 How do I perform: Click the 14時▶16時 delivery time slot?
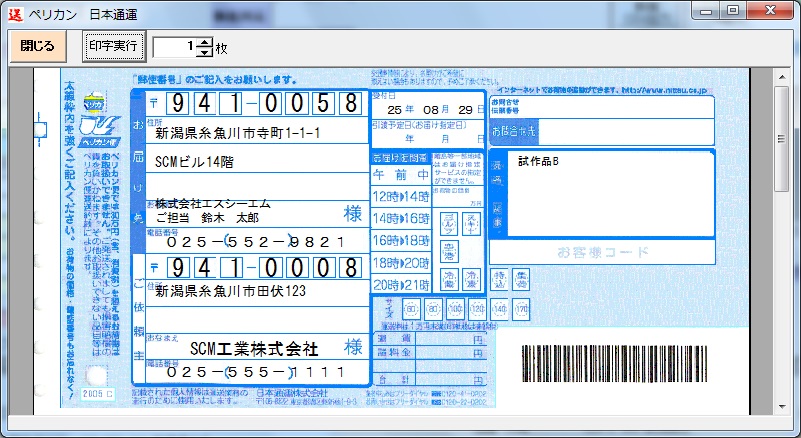[401, 219]
